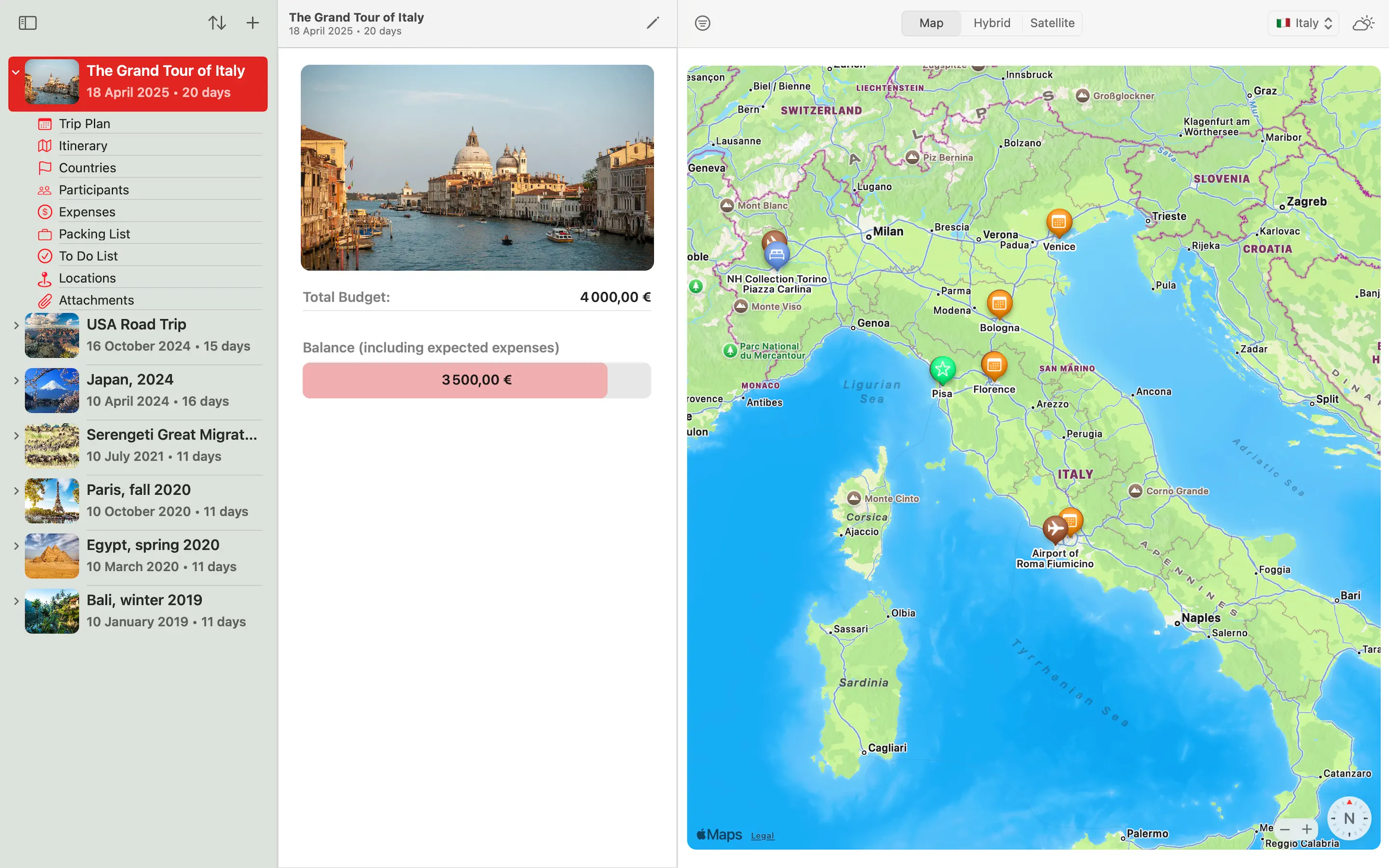
Task: Toggle the sidebar visibility icon
Action: (27, 23)
